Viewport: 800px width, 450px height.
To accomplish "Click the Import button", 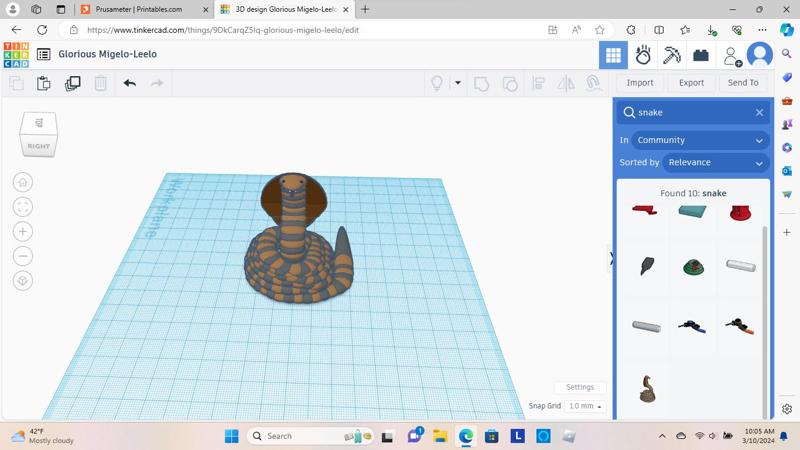I will tap(640, 83).
